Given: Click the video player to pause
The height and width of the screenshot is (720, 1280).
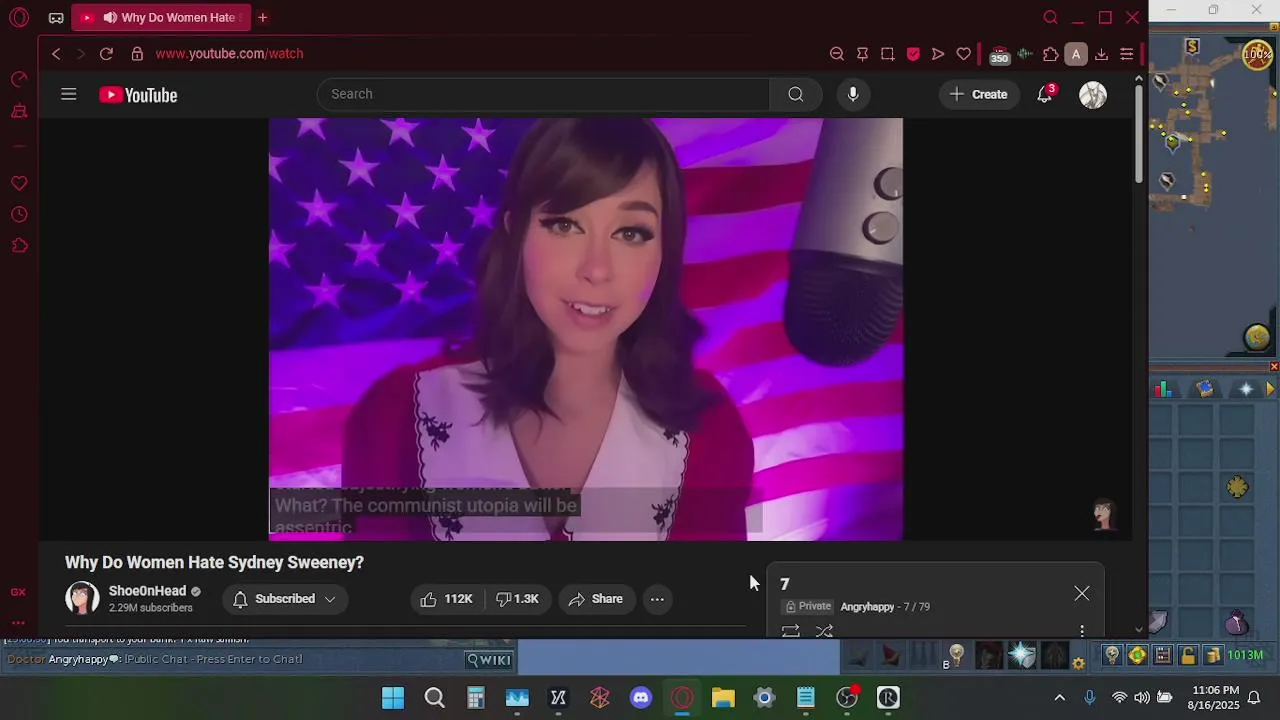Looking at the screenshot, I should [585, 329].
